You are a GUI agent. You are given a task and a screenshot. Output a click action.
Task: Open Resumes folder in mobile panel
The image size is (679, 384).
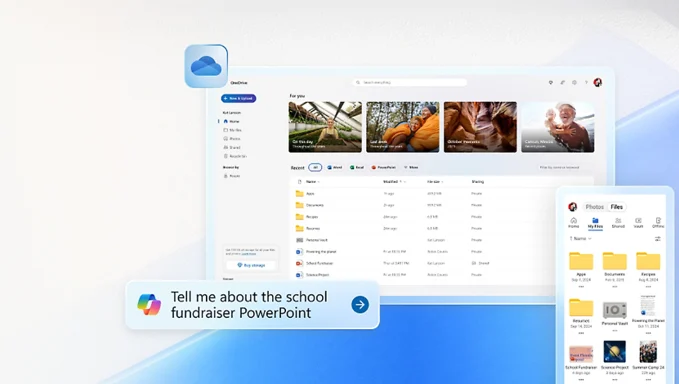[581, 308]
